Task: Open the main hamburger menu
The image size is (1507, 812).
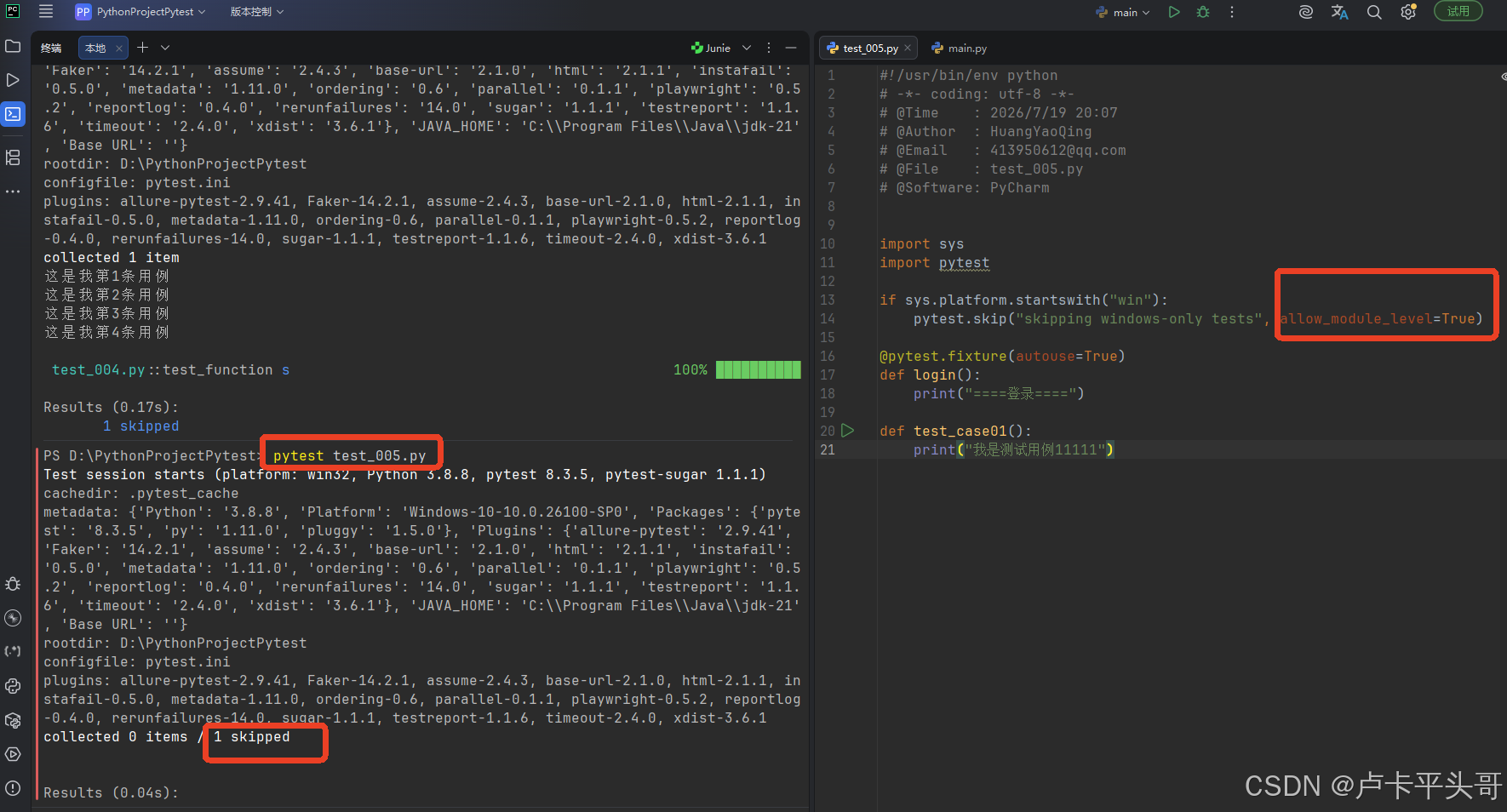Action: pos(46,12)
